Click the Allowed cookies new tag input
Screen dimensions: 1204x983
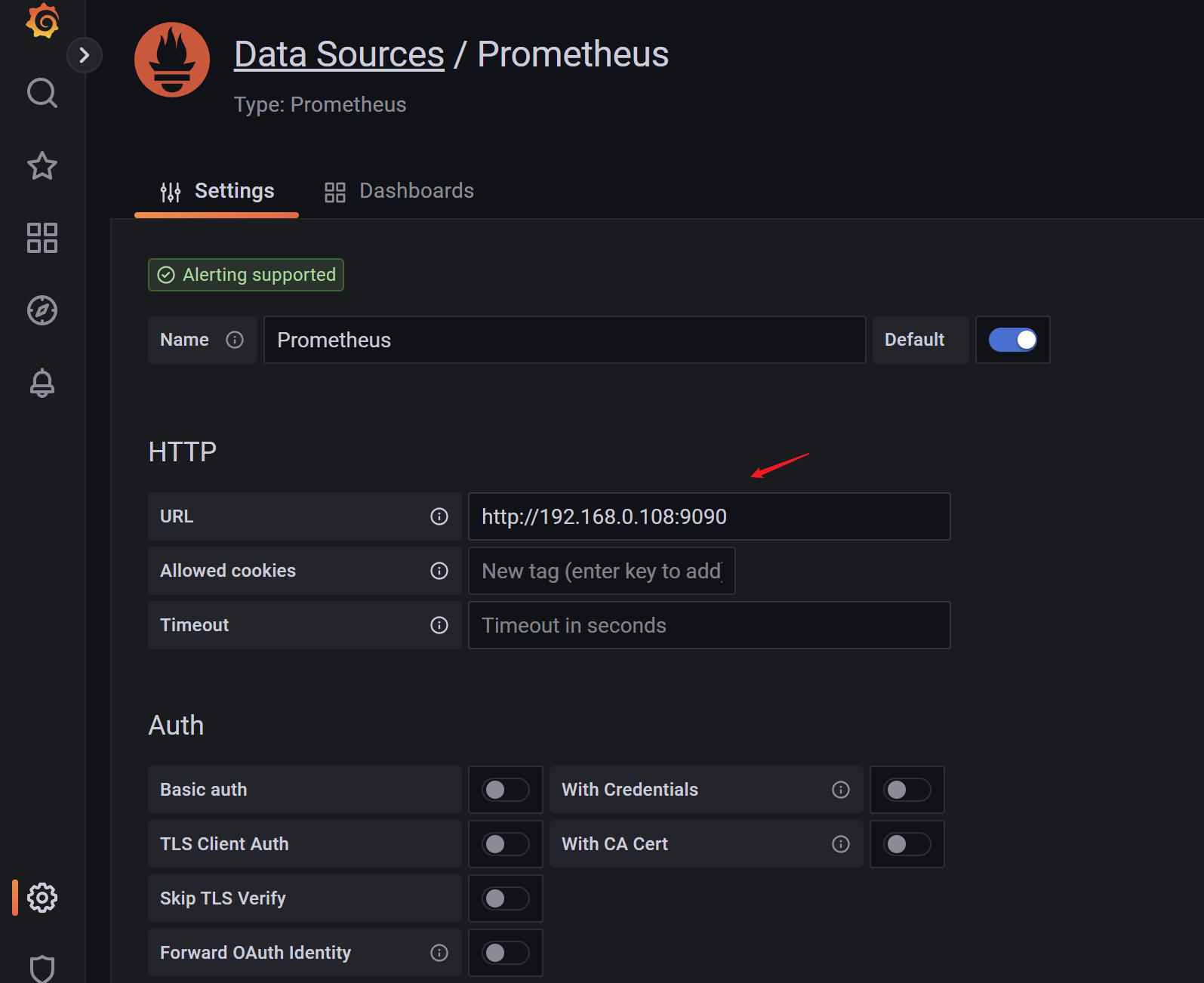[602, 571]
